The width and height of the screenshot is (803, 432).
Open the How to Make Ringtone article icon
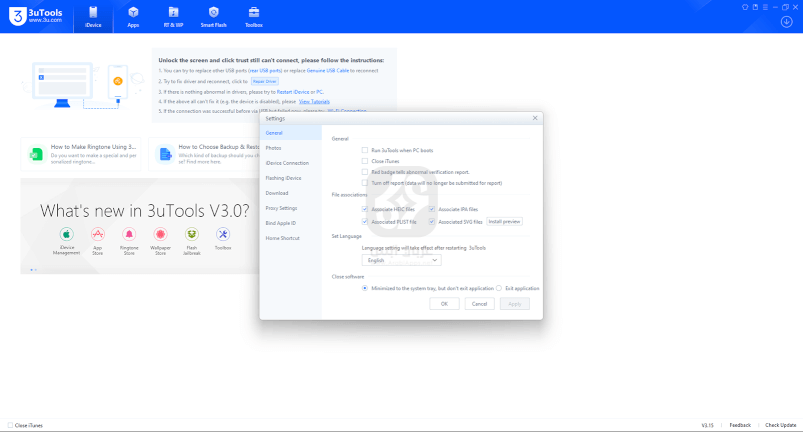36,154
